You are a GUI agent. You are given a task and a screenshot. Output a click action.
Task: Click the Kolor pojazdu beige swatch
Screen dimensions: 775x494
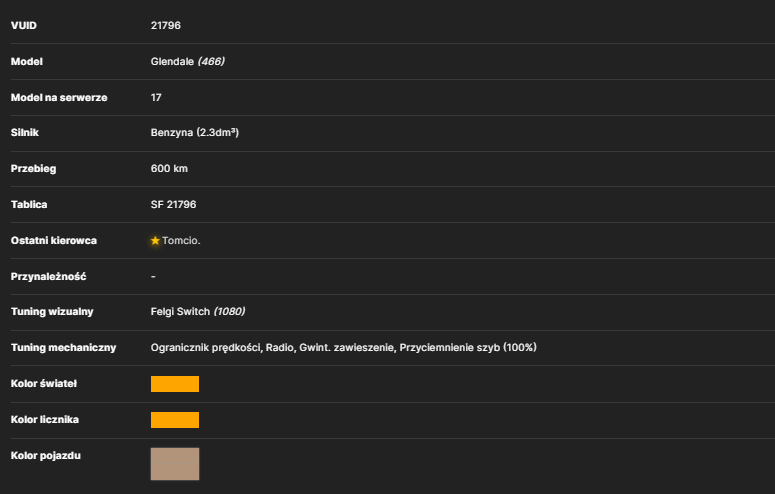point(175,464)
